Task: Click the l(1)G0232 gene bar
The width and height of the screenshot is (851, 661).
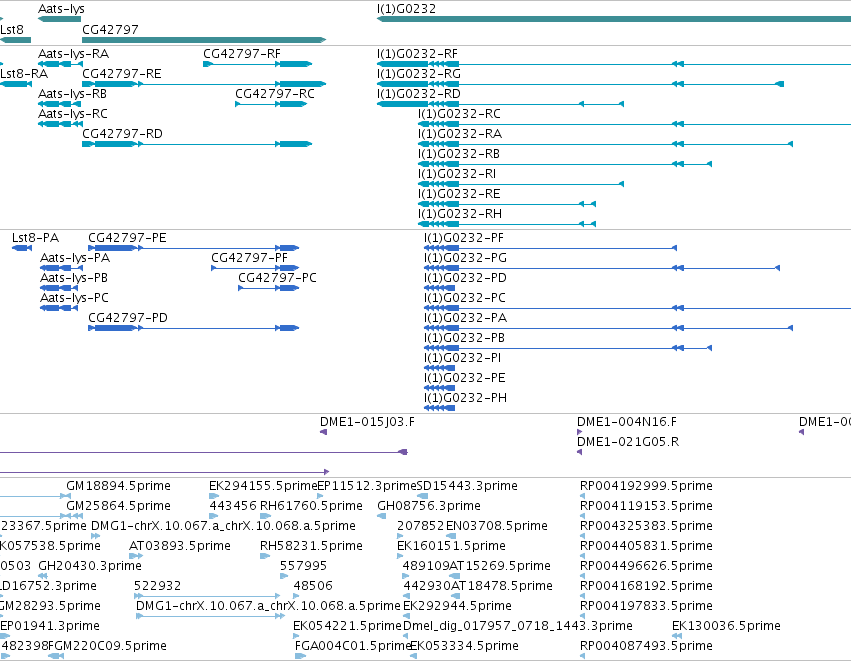Action: click(614, 19)
